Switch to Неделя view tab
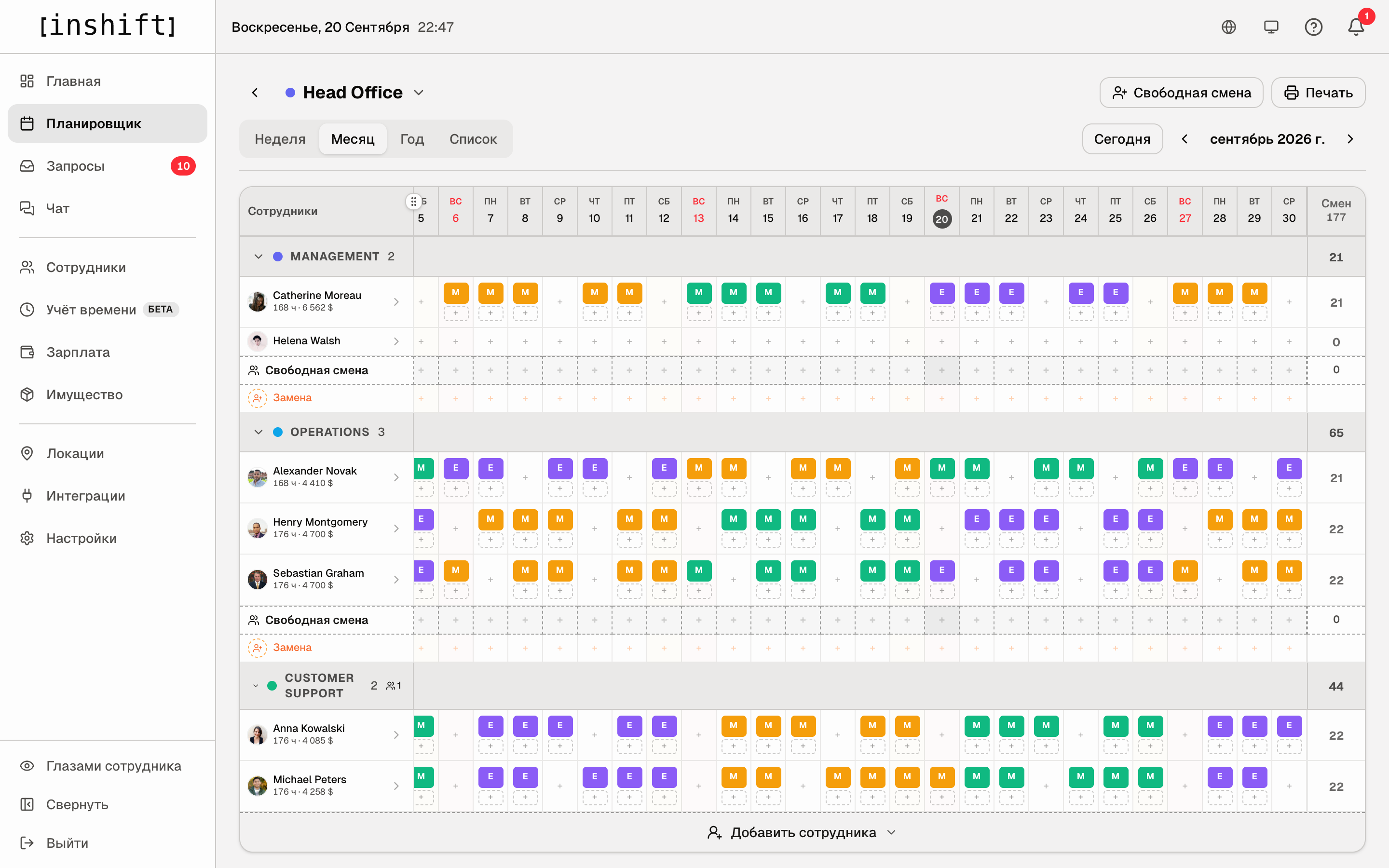This screenshot has width=1389, height=868. [x=280, y=139]
